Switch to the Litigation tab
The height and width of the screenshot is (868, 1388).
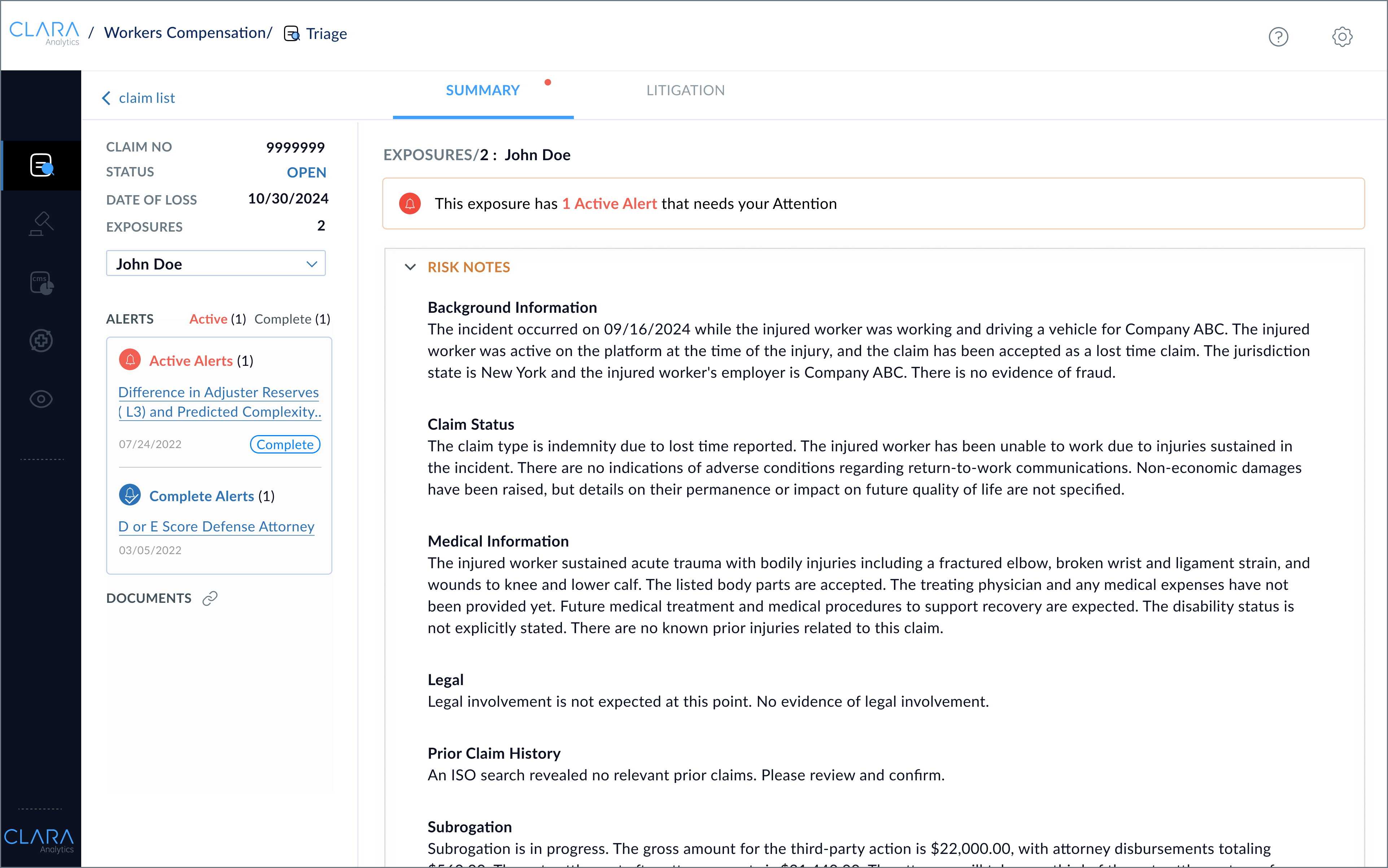point(685,90)
